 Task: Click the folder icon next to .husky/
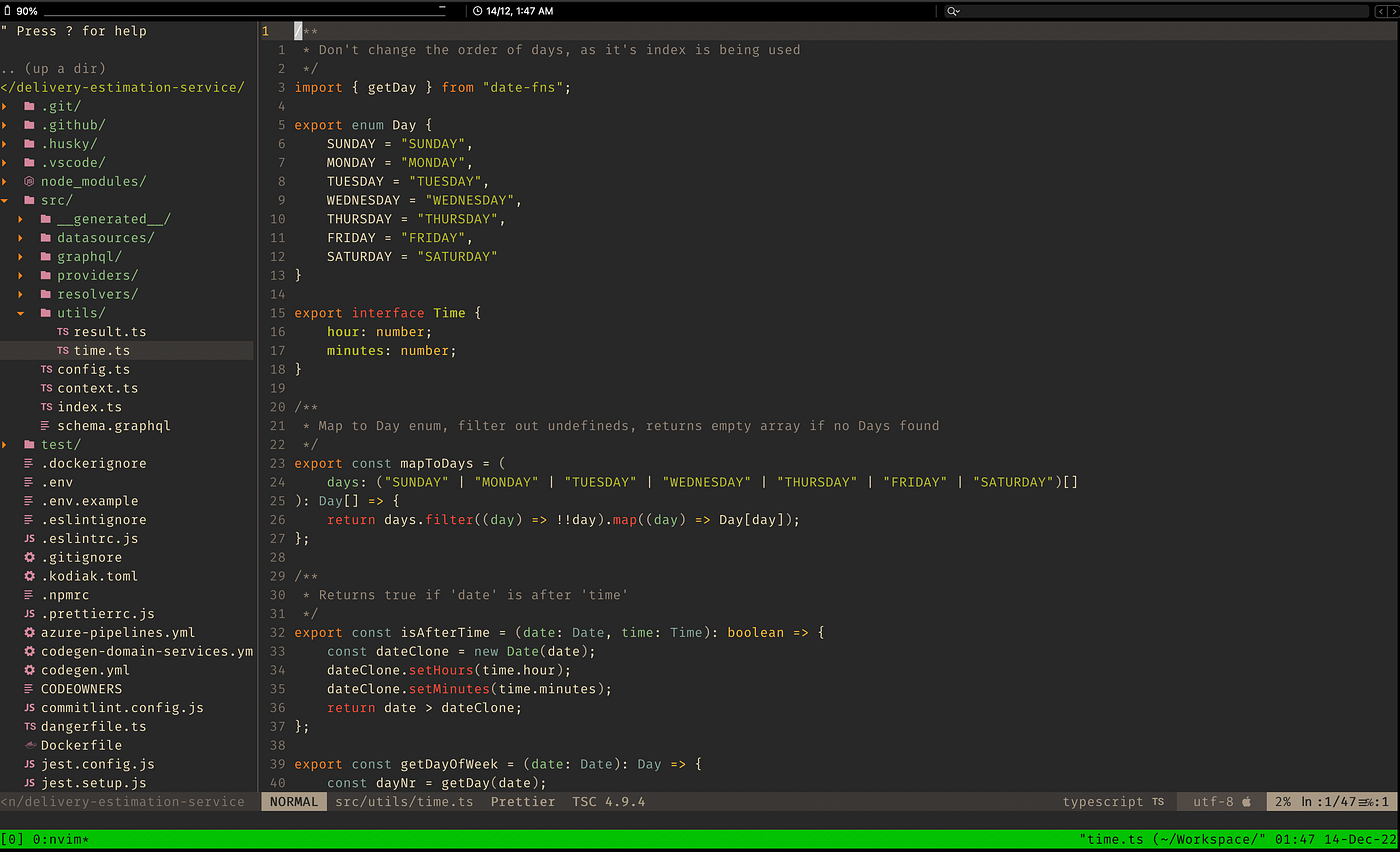(29, 144)
